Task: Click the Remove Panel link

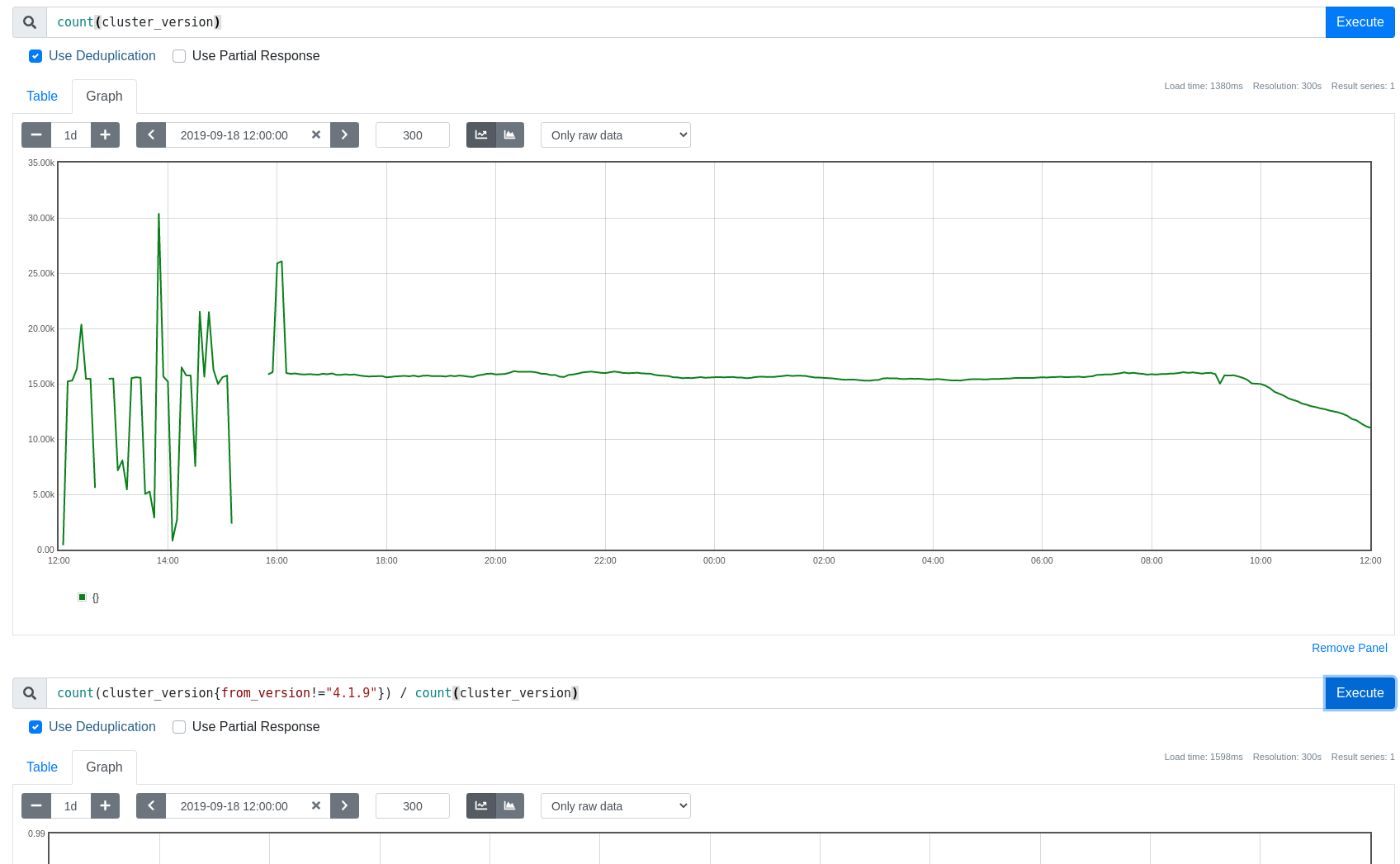Action: coord(1349,648)
